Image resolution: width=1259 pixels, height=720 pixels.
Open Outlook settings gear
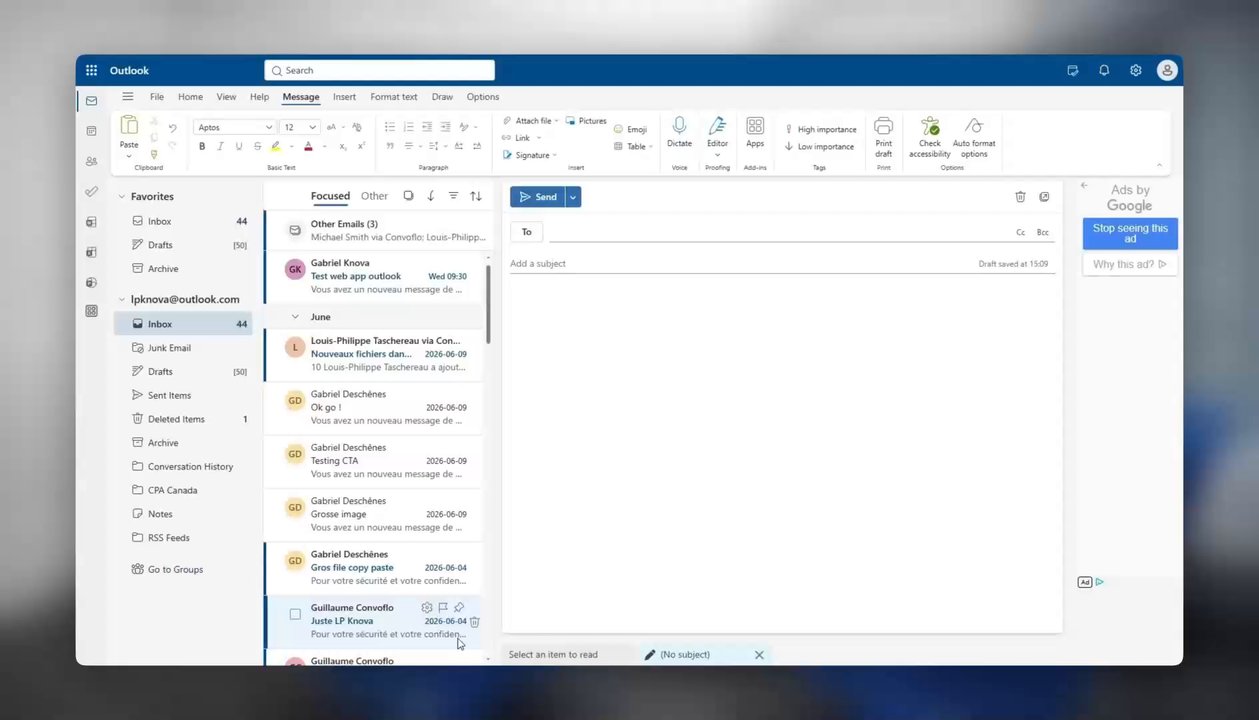[x=1136, y=70]
